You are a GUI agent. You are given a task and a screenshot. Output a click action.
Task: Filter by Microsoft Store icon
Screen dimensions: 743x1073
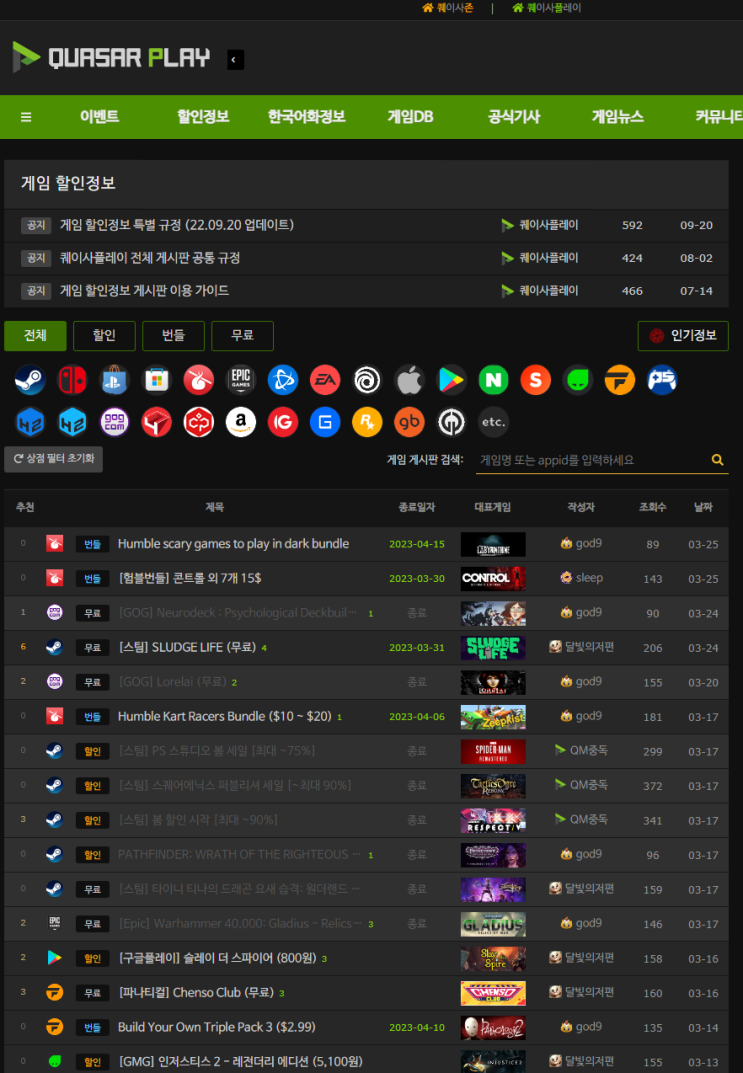click(157, 380)
